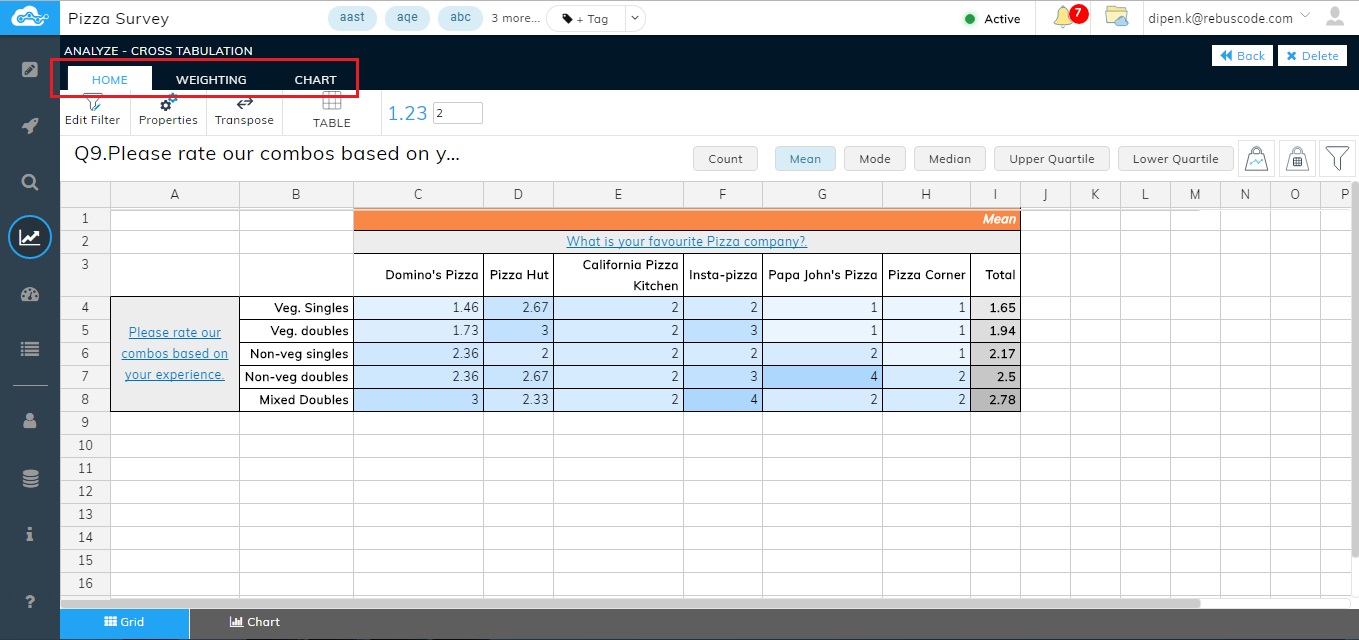
Task: Click the Pizza Hut header cell
Action: (x=518, y=275)
